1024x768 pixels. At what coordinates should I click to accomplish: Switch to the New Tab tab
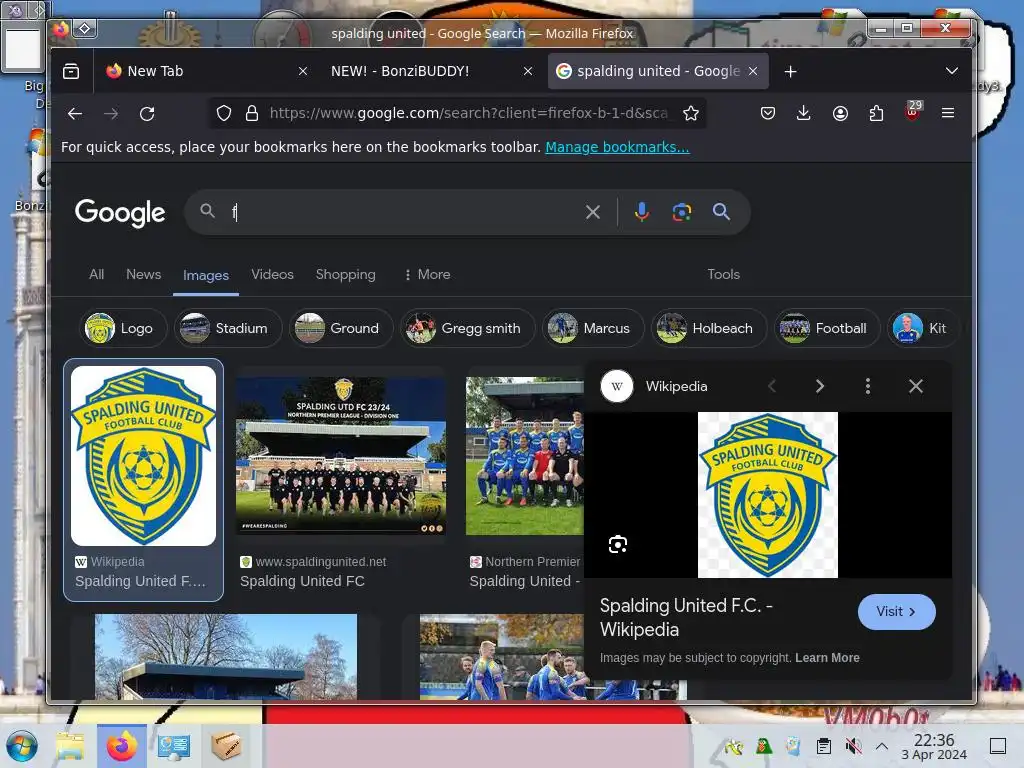click(195, 71)
